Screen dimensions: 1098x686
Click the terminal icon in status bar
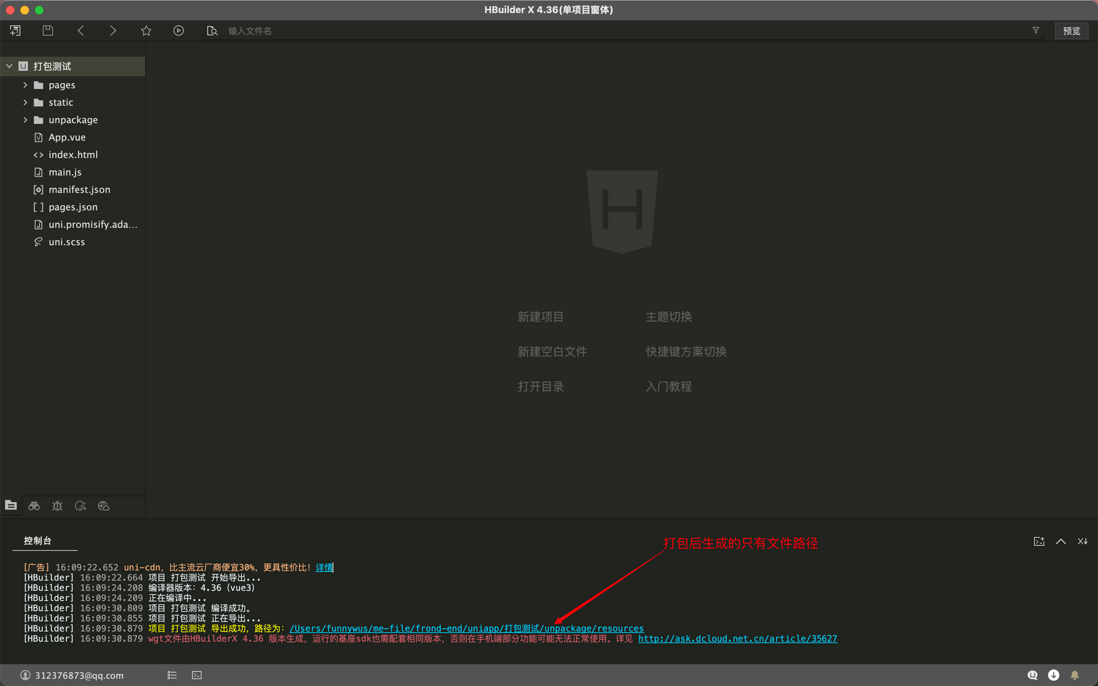tap(197, 676)
